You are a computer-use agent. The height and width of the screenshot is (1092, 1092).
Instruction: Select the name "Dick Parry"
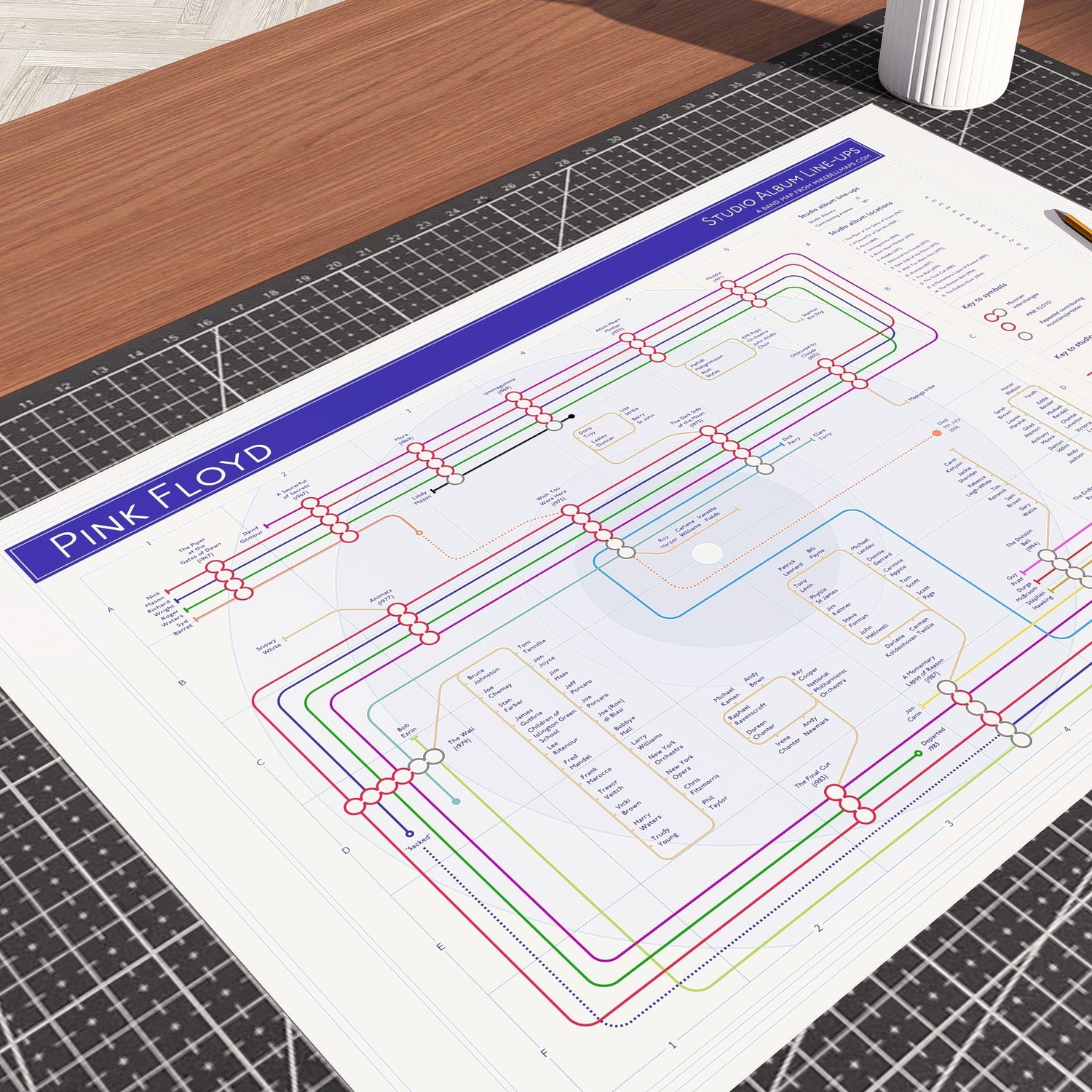[x=791, y=440]
